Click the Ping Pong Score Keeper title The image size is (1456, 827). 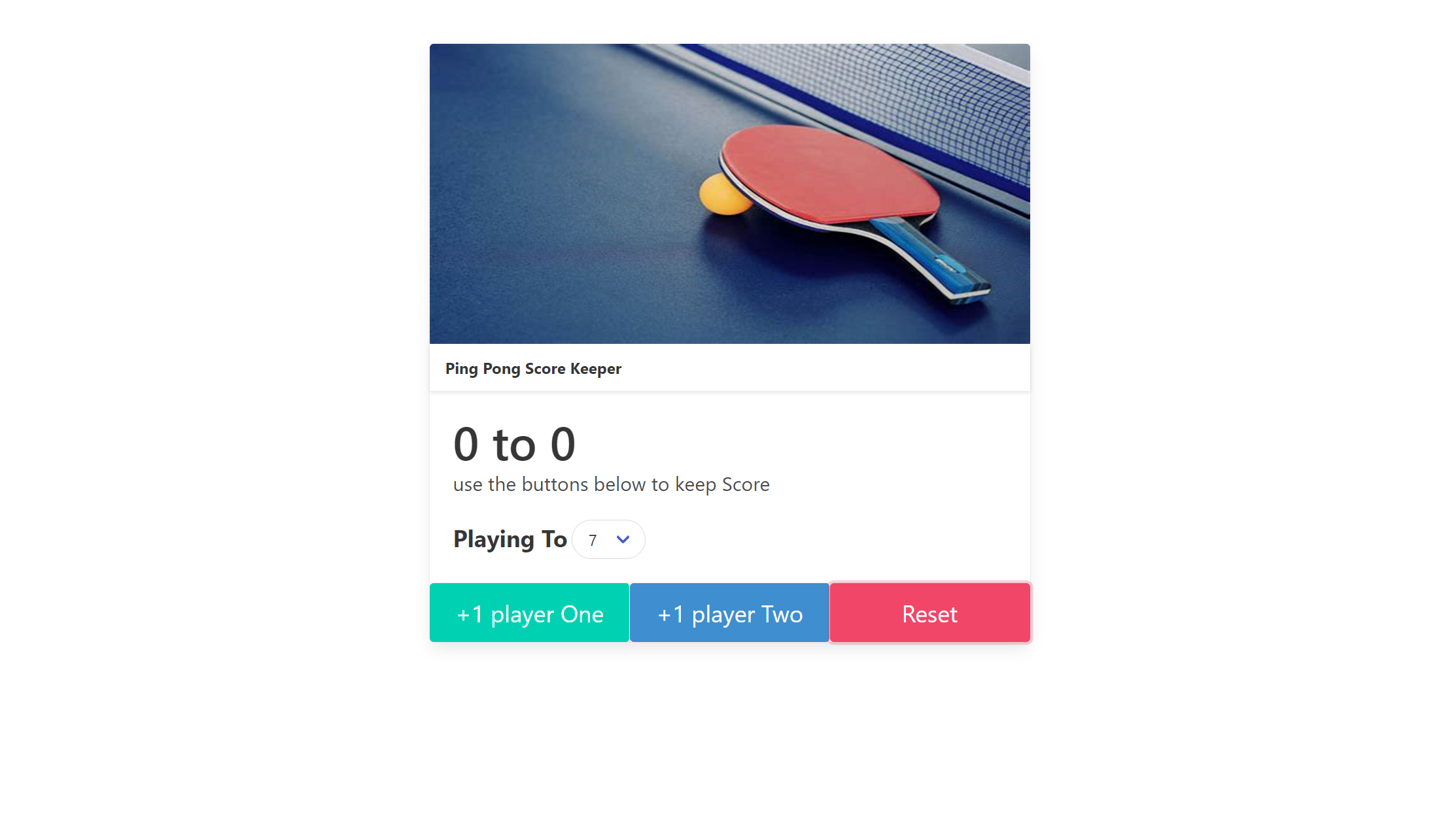tap(533, 369)
